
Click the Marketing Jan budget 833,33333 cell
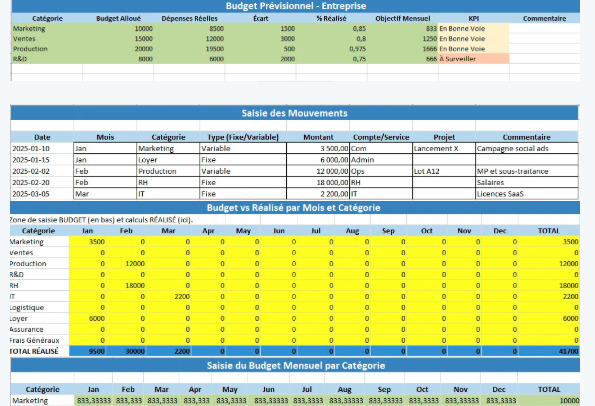[93, 400]
